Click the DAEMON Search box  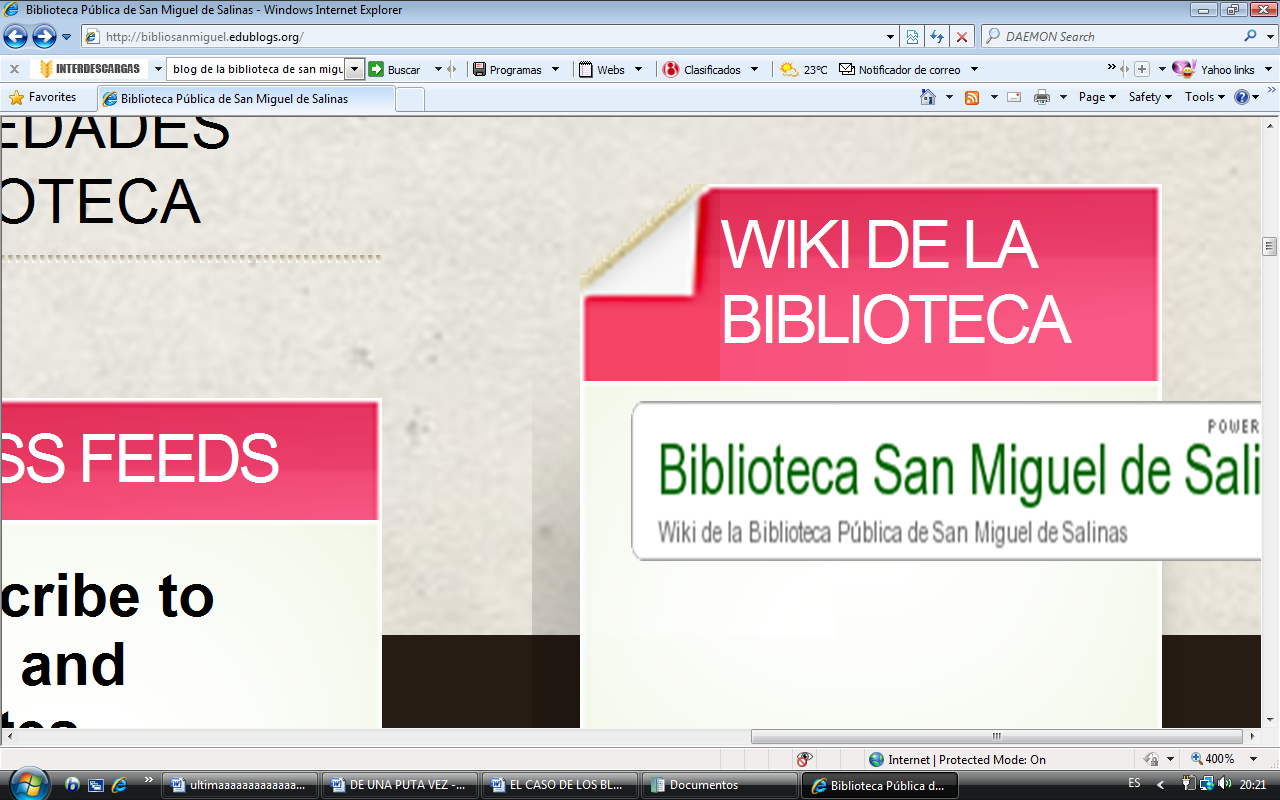click(1112, 37)
